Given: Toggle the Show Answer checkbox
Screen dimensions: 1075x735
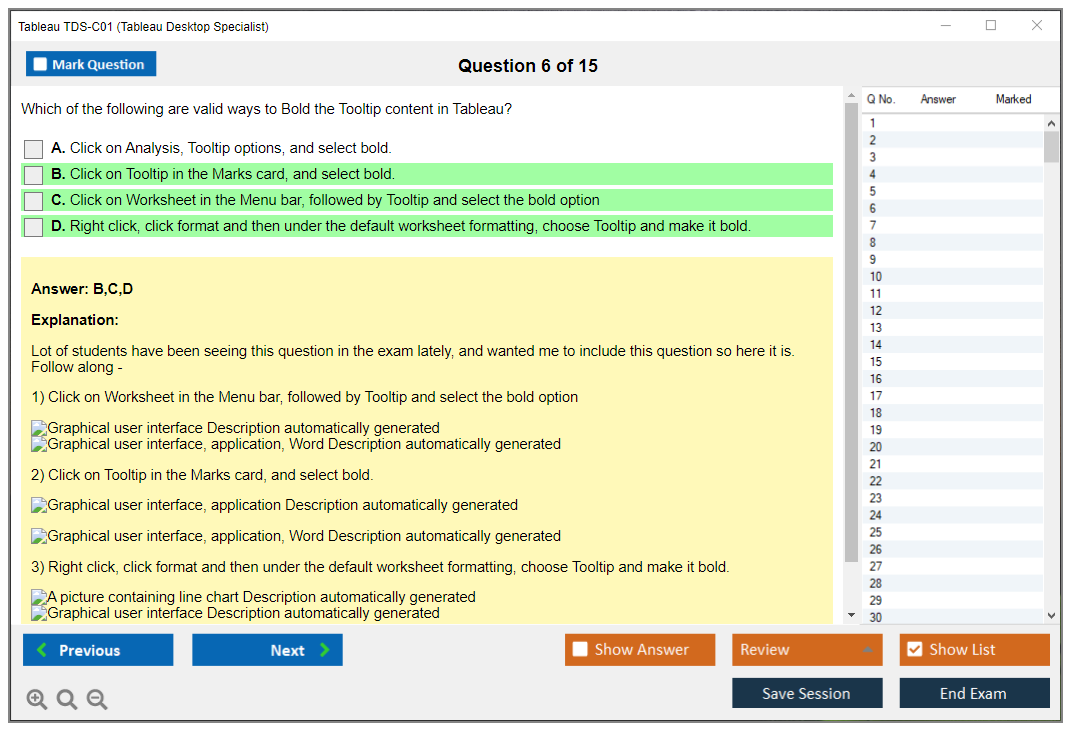Looking at the screenshot, I should point(580,650).
